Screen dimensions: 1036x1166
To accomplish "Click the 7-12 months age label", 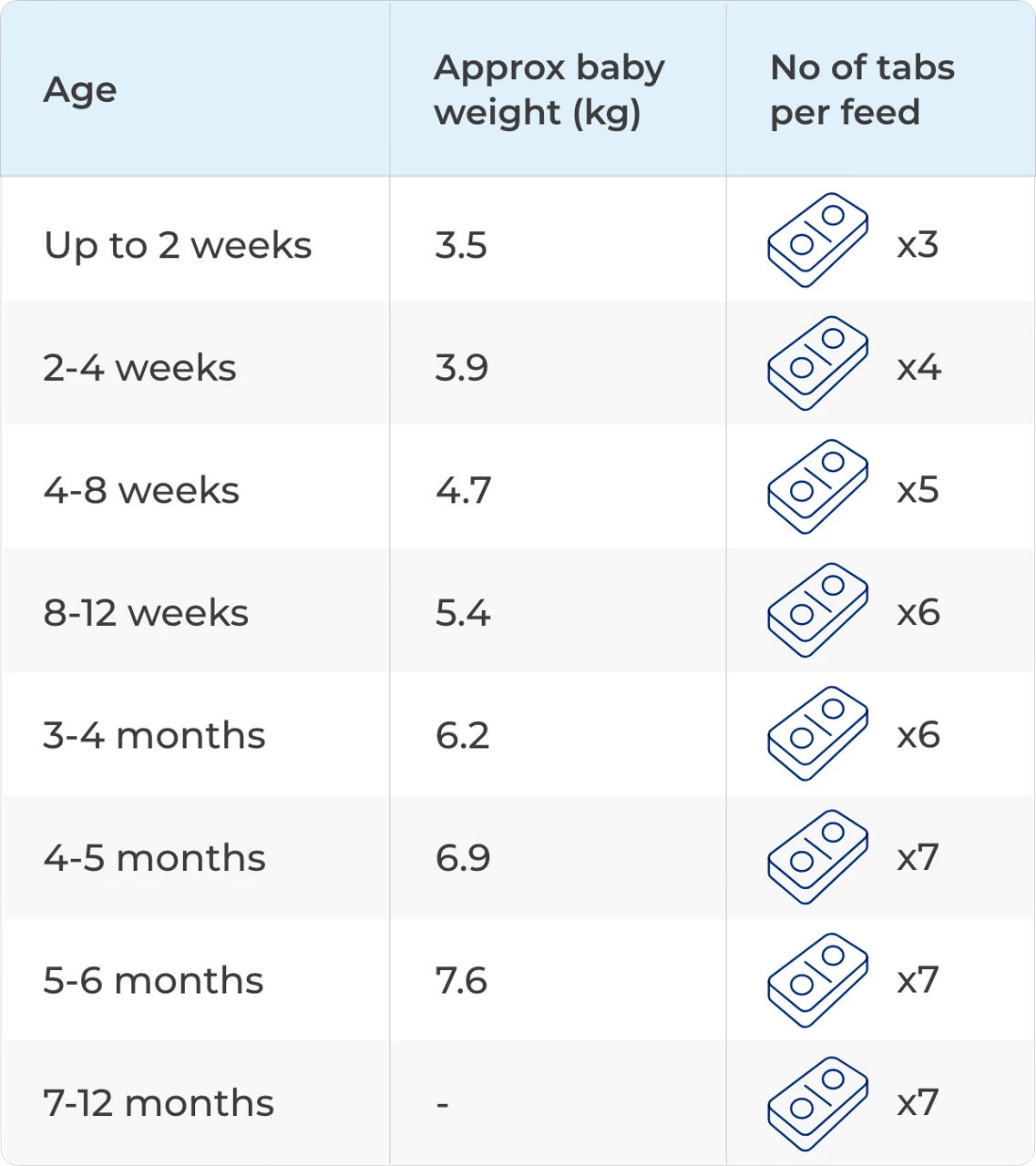I will pyautogui.click(x=159, y=1104).
